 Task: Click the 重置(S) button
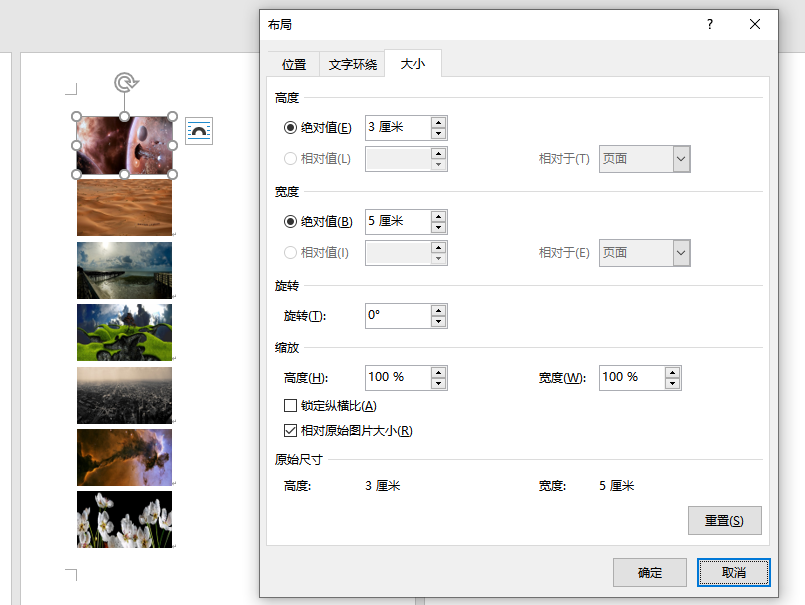tap(724, 521)
